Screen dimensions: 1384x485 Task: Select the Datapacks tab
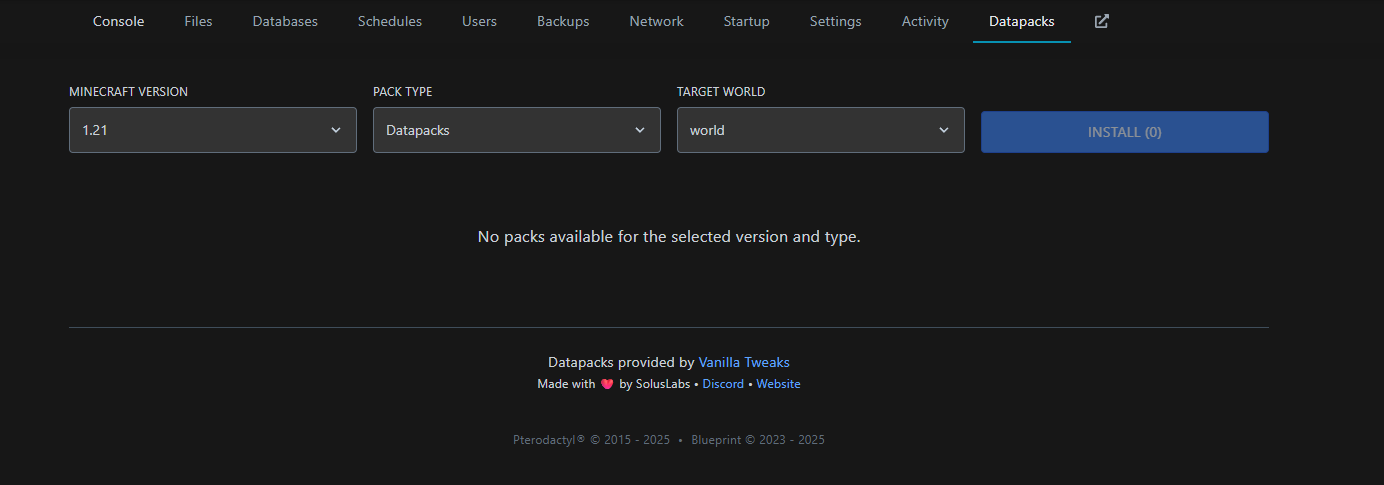click(x=1021, y=21)
